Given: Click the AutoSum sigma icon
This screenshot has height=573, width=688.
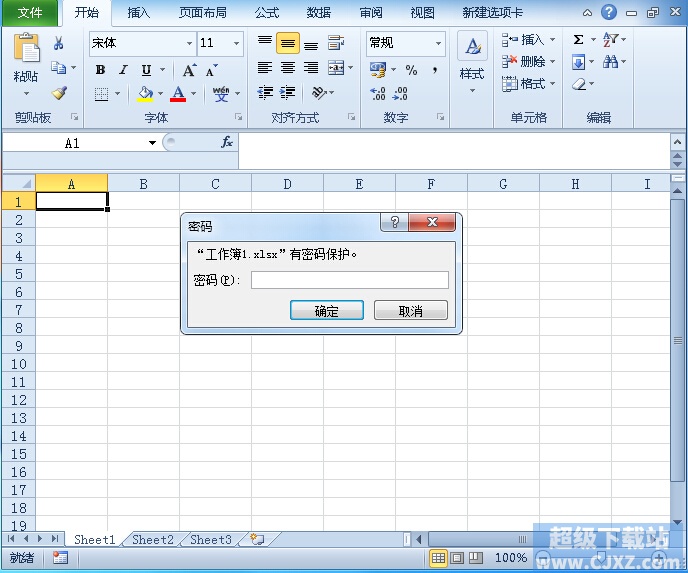Looking at the screenshot, I should [x=578, y=40].
